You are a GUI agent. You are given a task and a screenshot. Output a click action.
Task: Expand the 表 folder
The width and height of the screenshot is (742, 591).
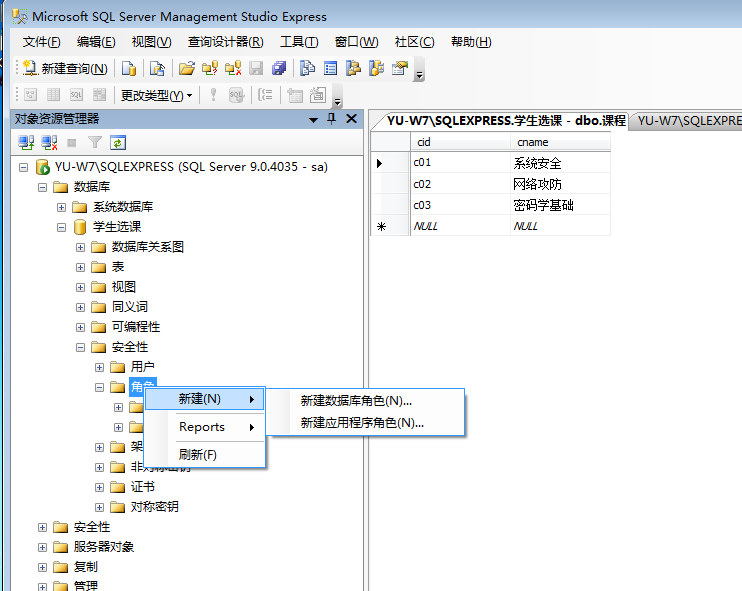tap(80, 267)
